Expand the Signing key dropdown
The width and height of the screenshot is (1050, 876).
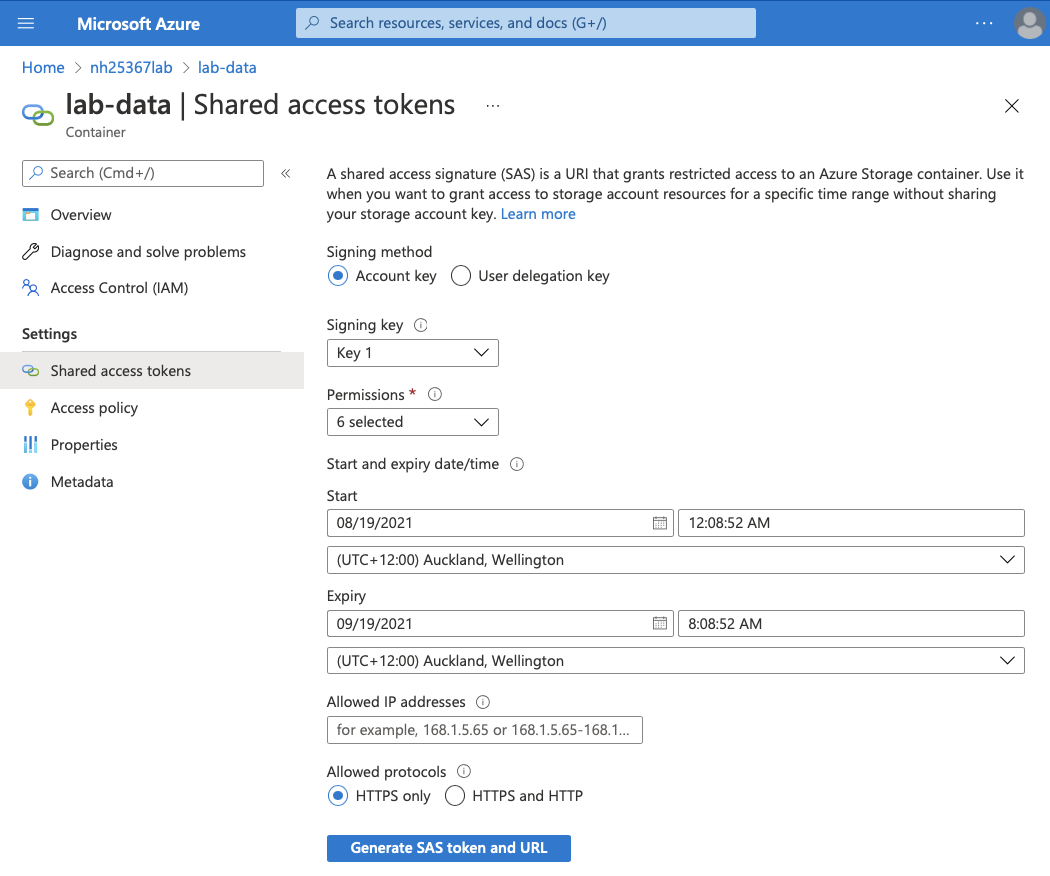(412, 353)
